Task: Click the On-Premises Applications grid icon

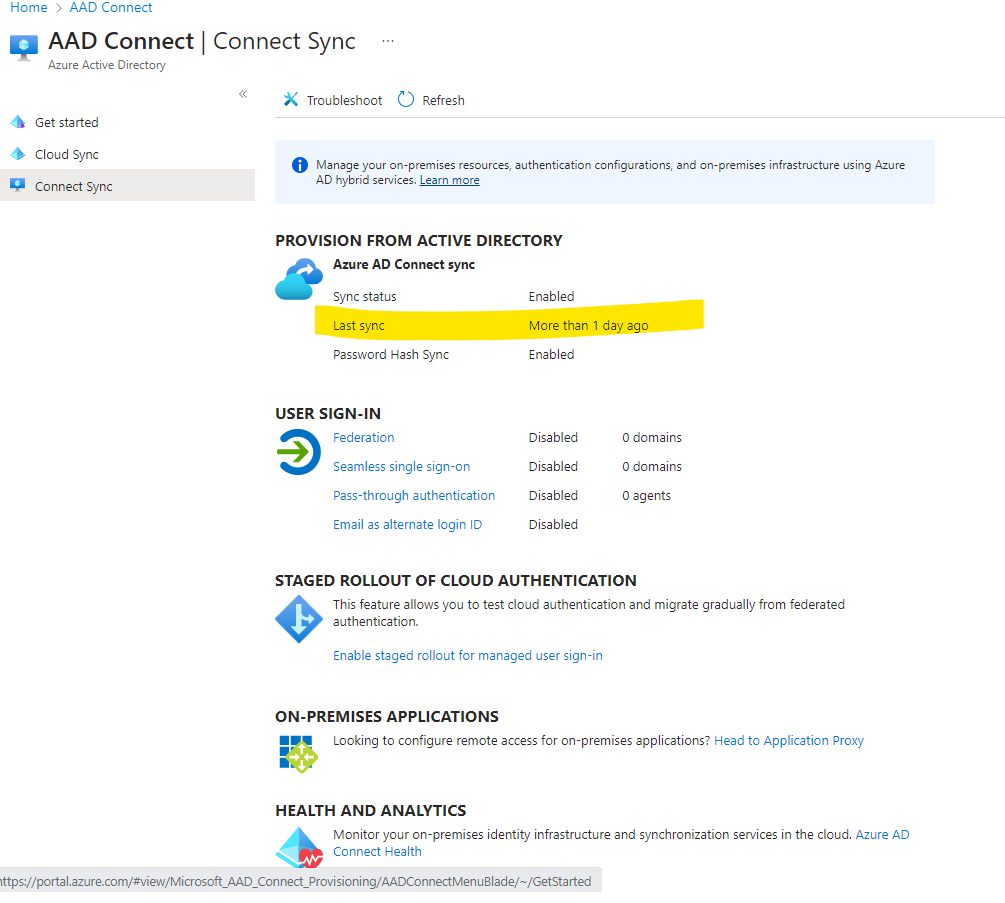Action: pos(299,754)
